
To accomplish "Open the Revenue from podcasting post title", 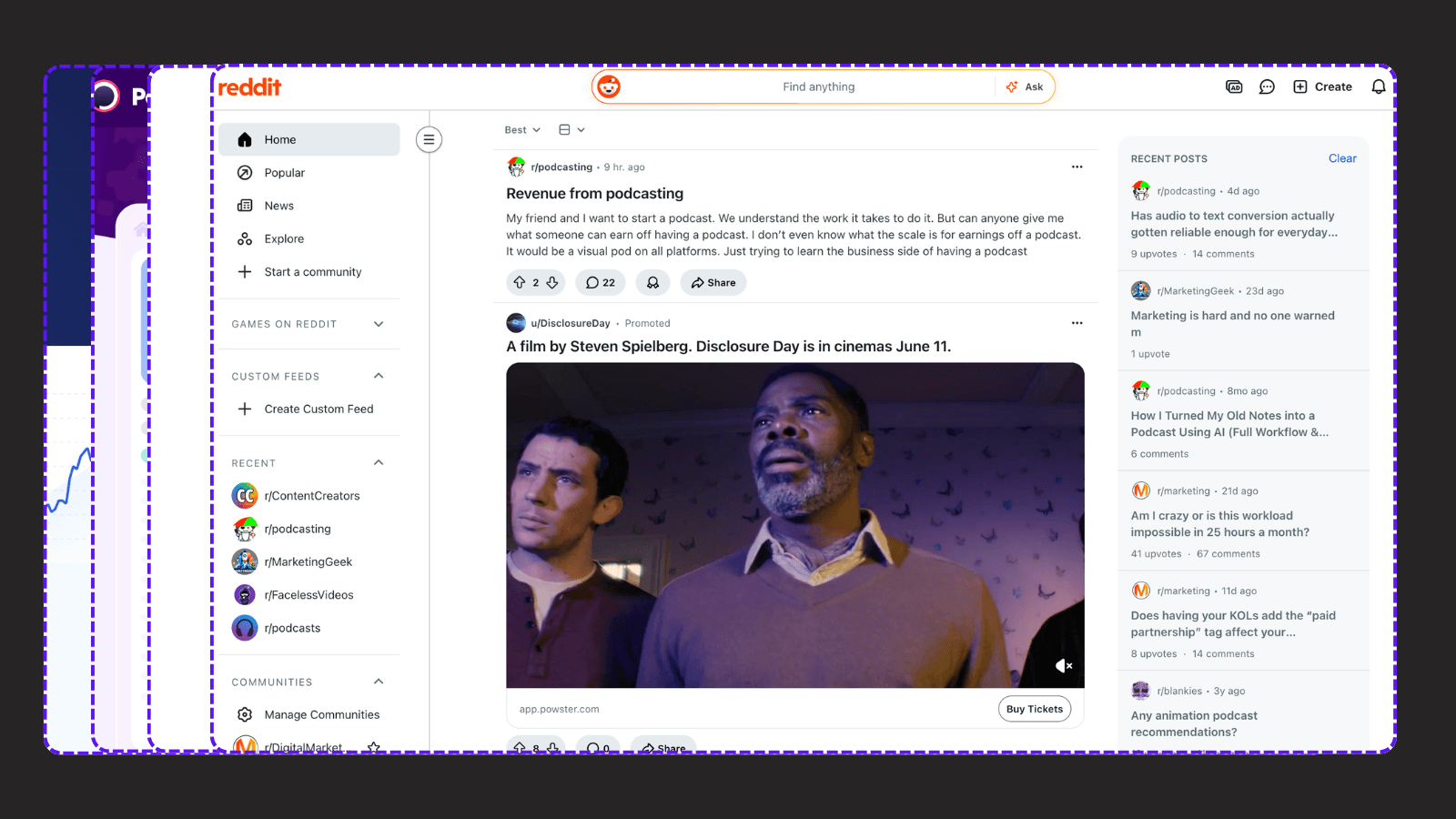I will (595, 194).
